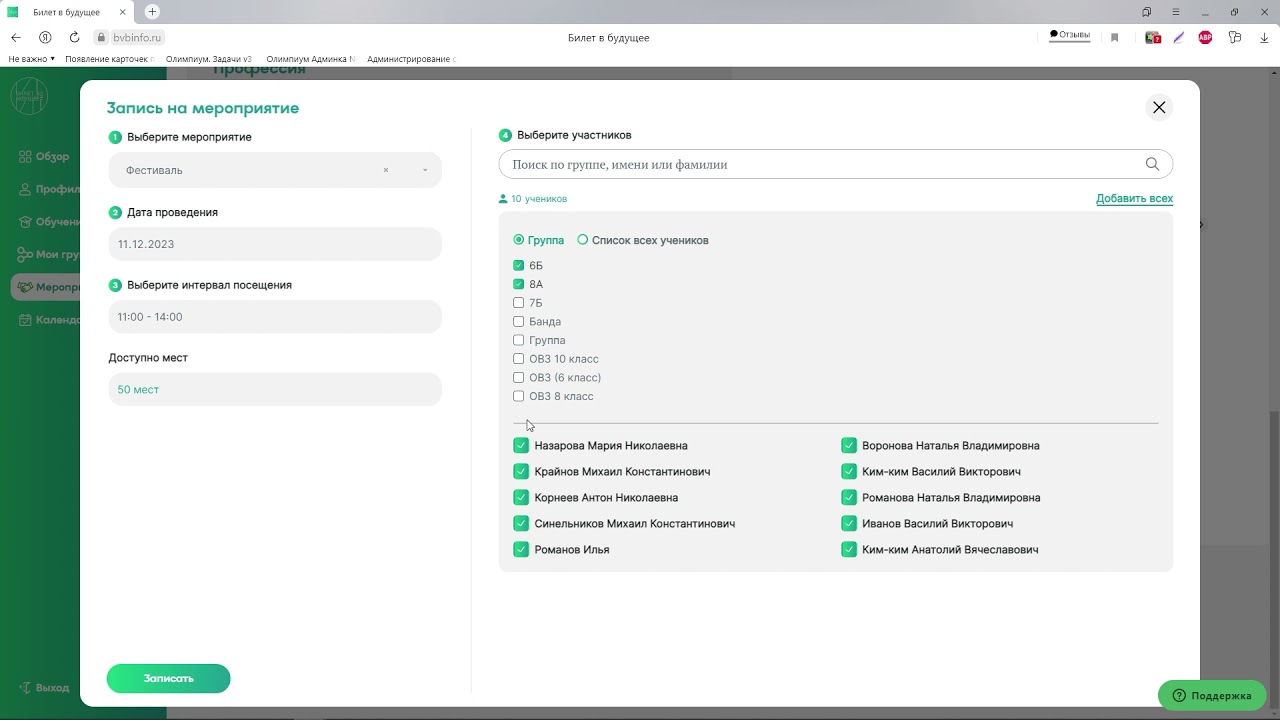Screen dimensions: 1280x720
Task: Open the date field 11.12.2023
Action: point(275,244)
